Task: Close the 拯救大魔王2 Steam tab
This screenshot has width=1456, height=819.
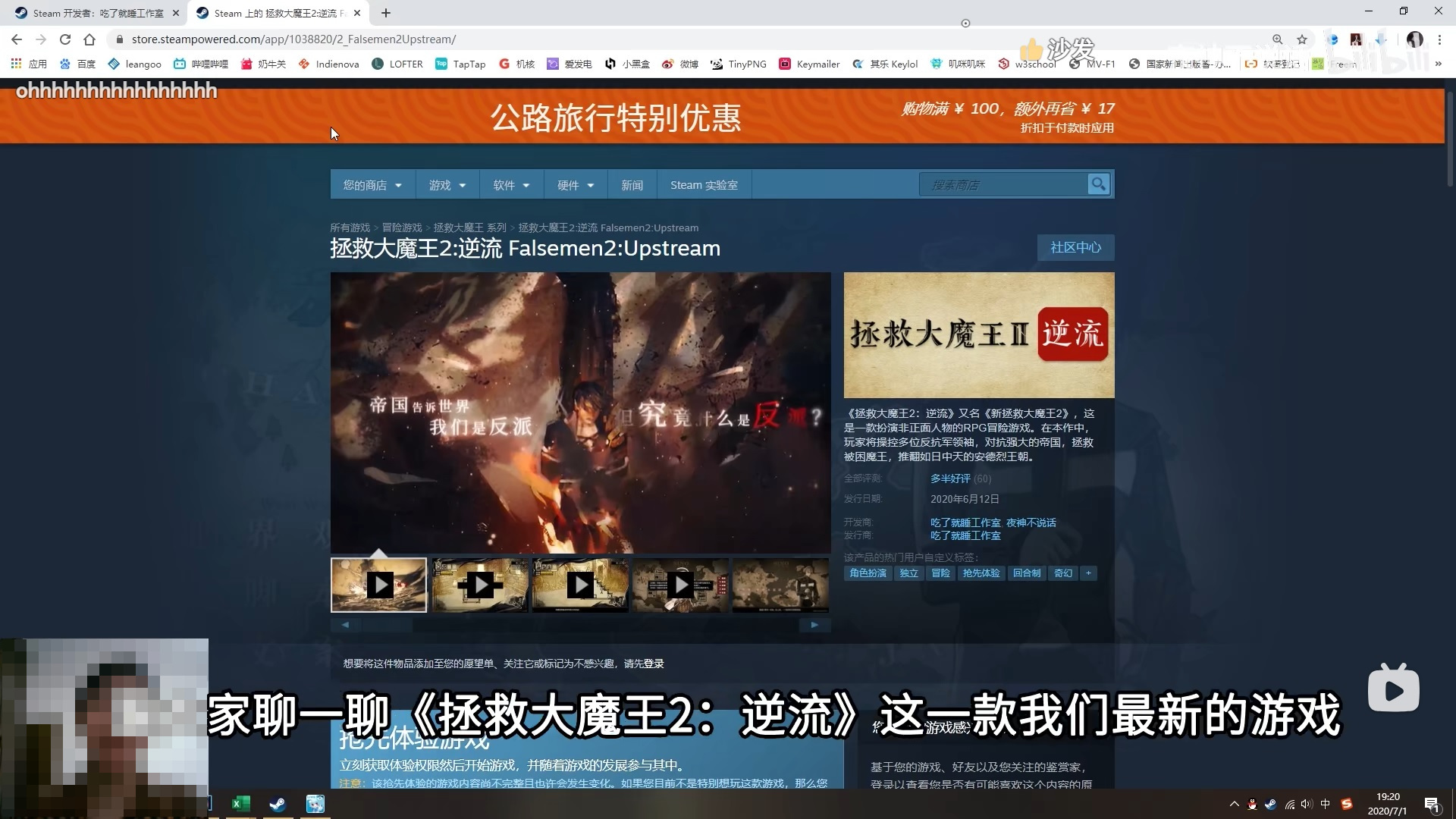Action: 357,13
